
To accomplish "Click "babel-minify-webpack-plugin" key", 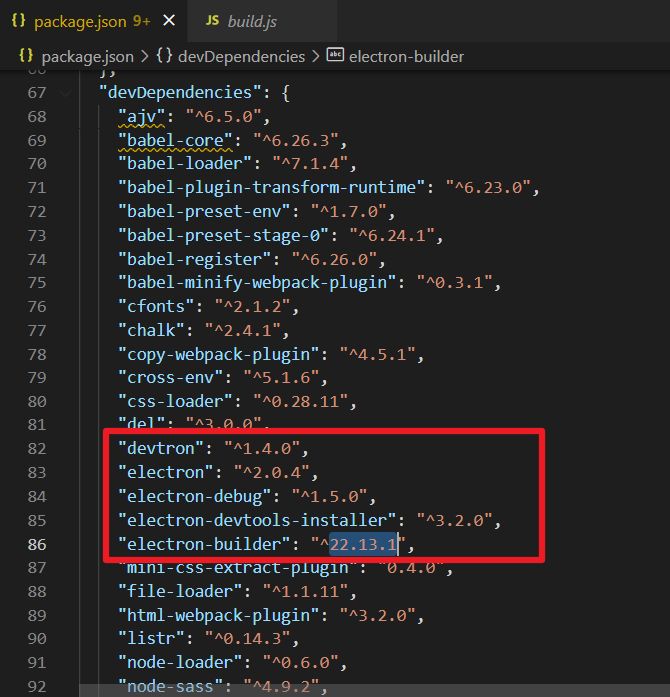I will coord(257,283).
